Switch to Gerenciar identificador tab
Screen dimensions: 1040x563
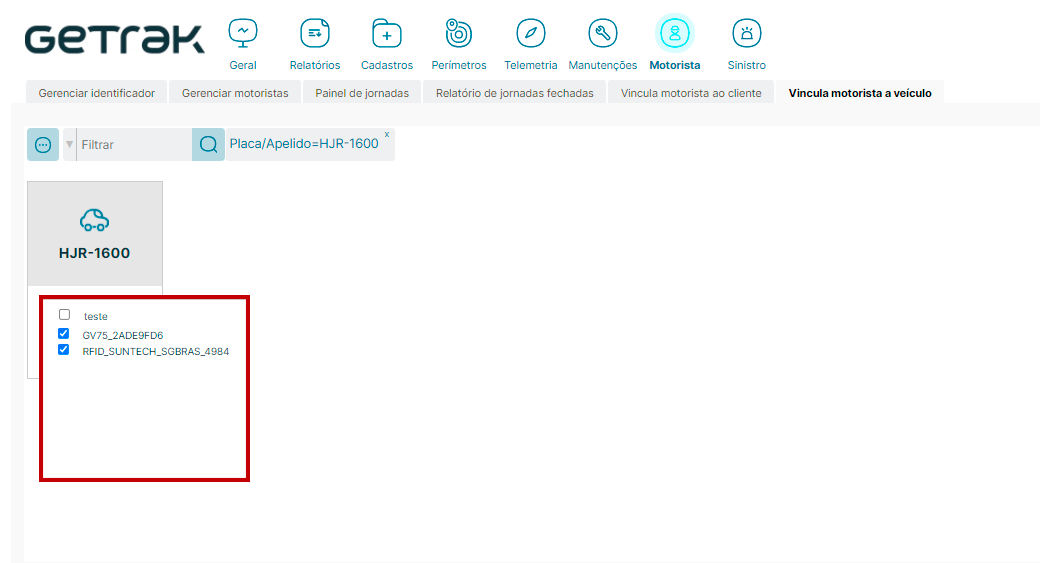96,93
